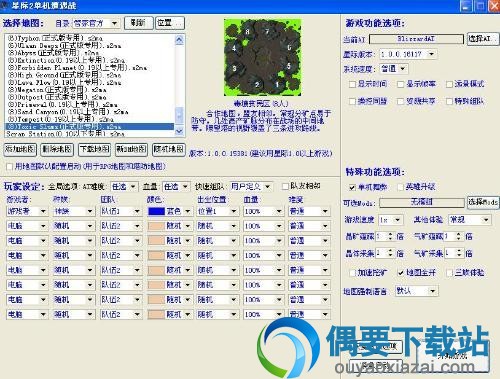Increase the 晶体采集 multiplier stepper
Viewport: 500px width, 379px height.
[390, 251]
